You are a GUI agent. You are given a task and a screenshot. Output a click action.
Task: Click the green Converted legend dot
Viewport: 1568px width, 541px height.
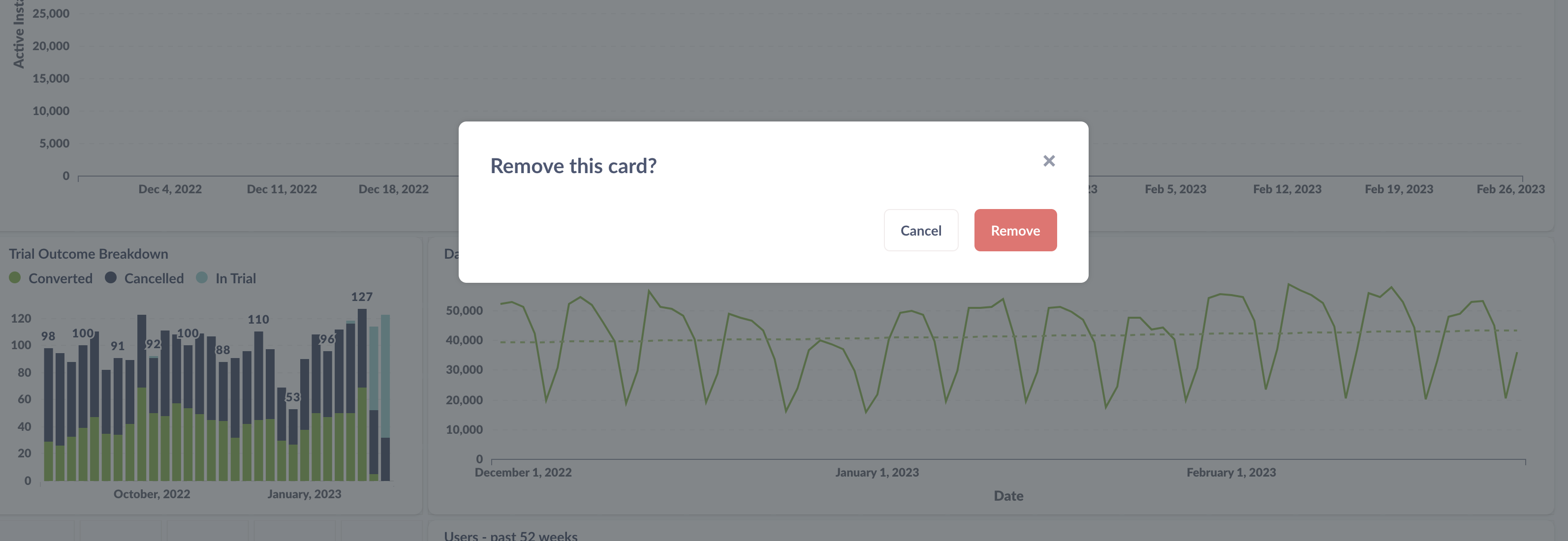[x=15, y=278]
